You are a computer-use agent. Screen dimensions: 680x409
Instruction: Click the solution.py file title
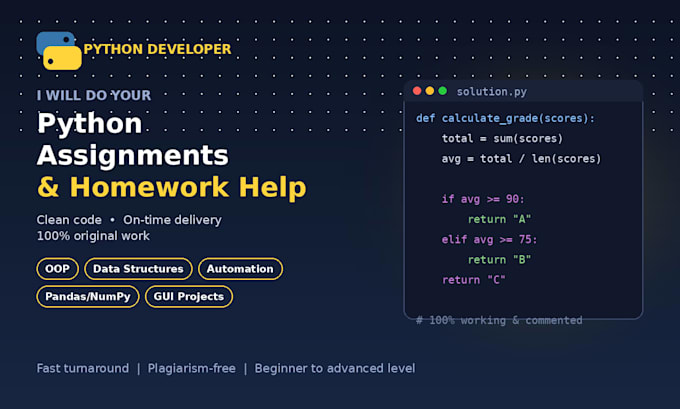tap(491, 92)
